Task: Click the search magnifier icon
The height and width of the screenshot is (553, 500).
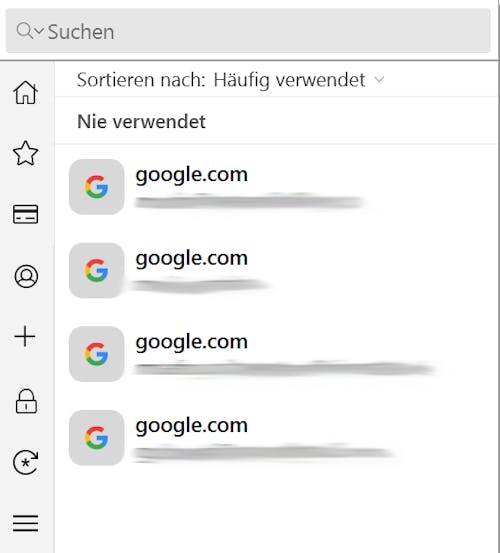Action: pyautogui.click(x=24, y=30)
